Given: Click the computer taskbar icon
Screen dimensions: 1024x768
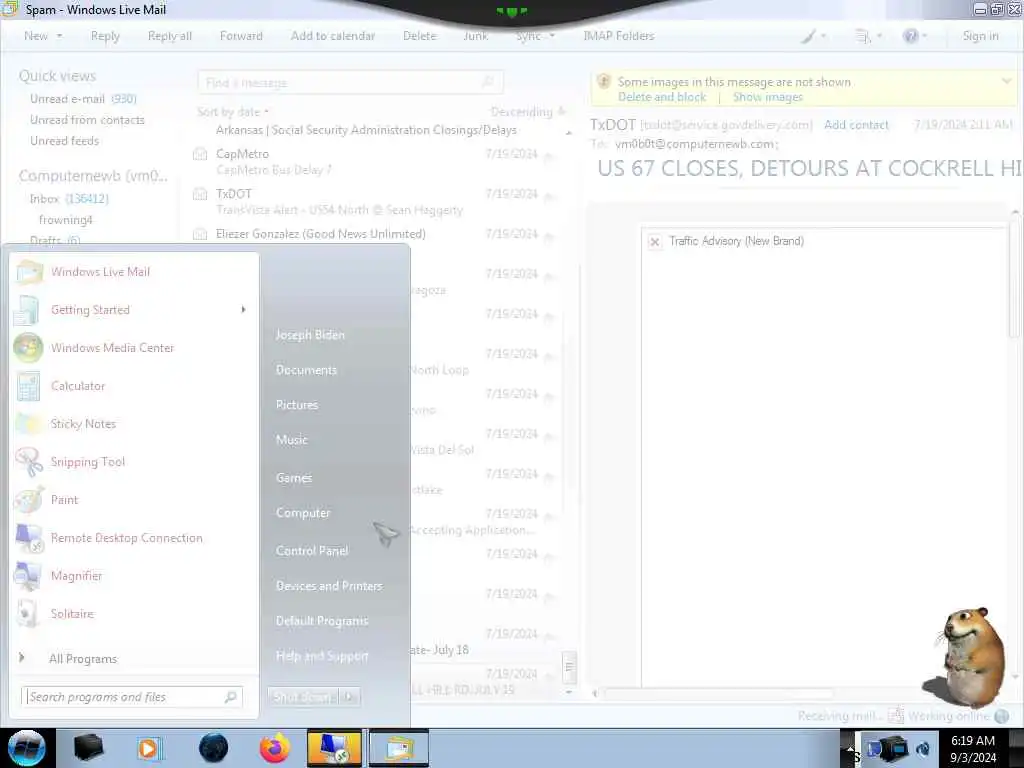Looking at the screenshot, I should coord(334,748).
